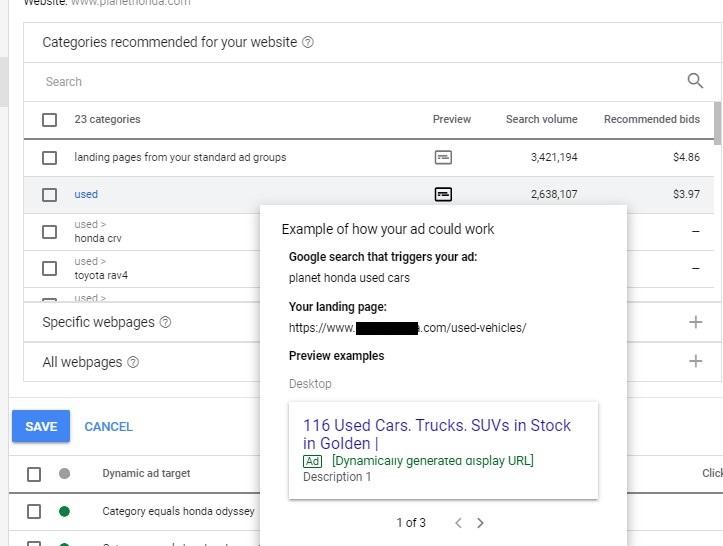Click the CANCEL button

coord(108,427)
